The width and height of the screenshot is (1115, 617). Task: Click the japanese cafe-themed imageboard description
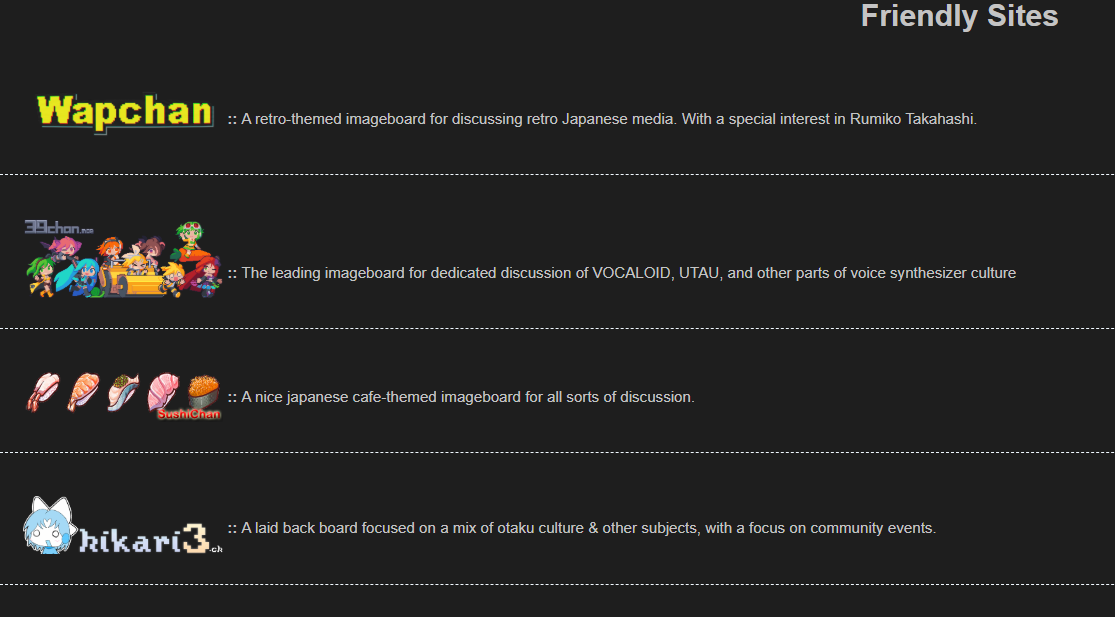467,397
